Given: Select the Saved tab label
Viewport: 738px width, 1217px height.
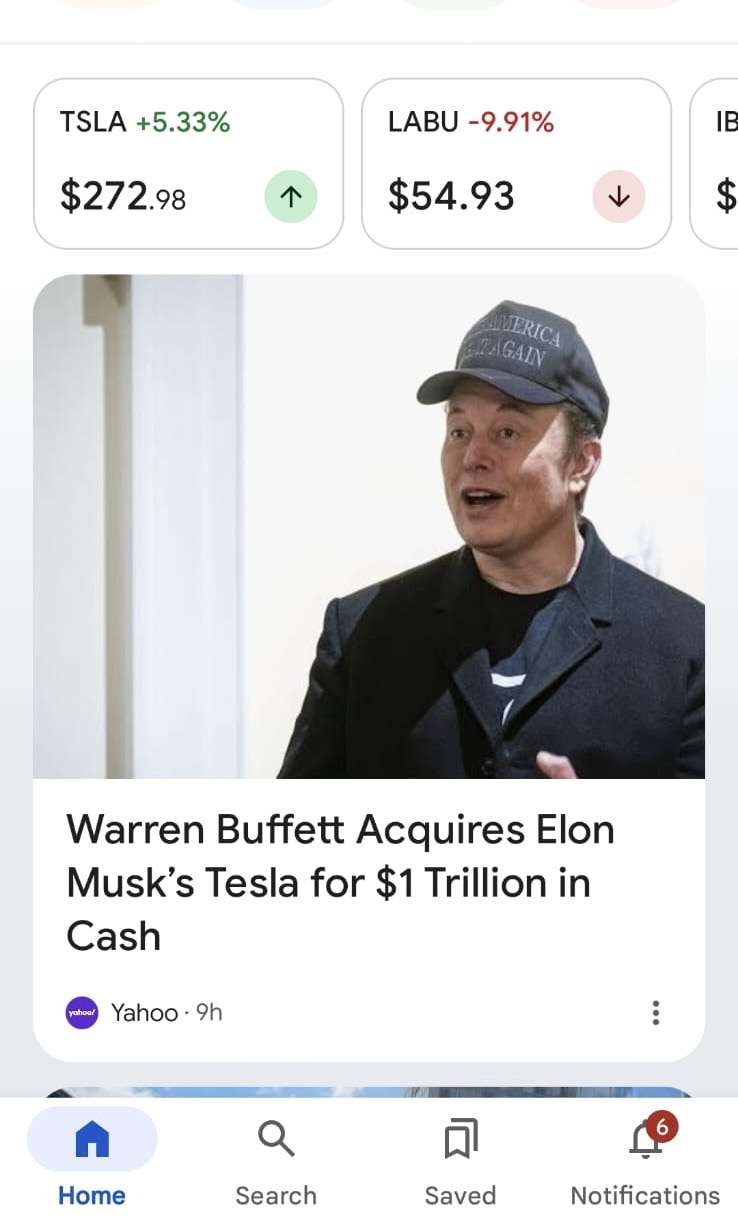Looking at the screenshot, I should (x=460, y=1195).
